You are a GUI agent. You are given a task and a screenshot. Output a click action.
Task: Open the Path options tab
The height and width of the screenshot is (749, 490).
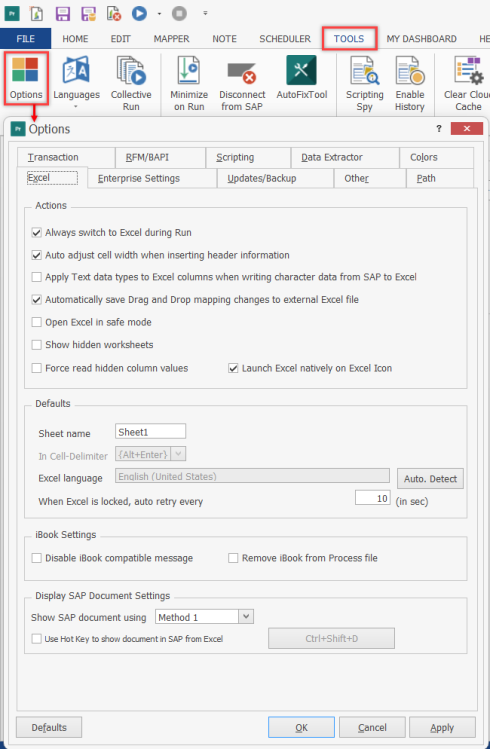tap(440, 178)
